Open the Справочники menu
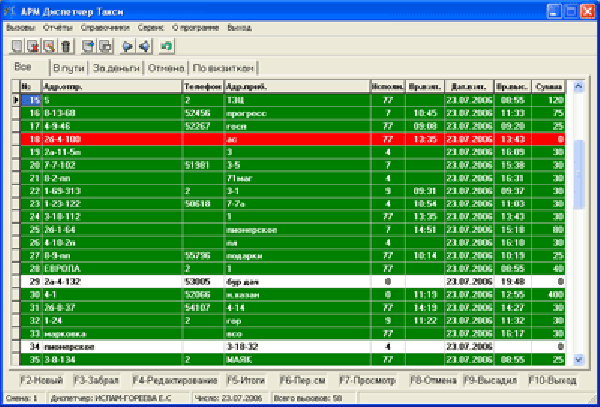 [x=101, y=27]
